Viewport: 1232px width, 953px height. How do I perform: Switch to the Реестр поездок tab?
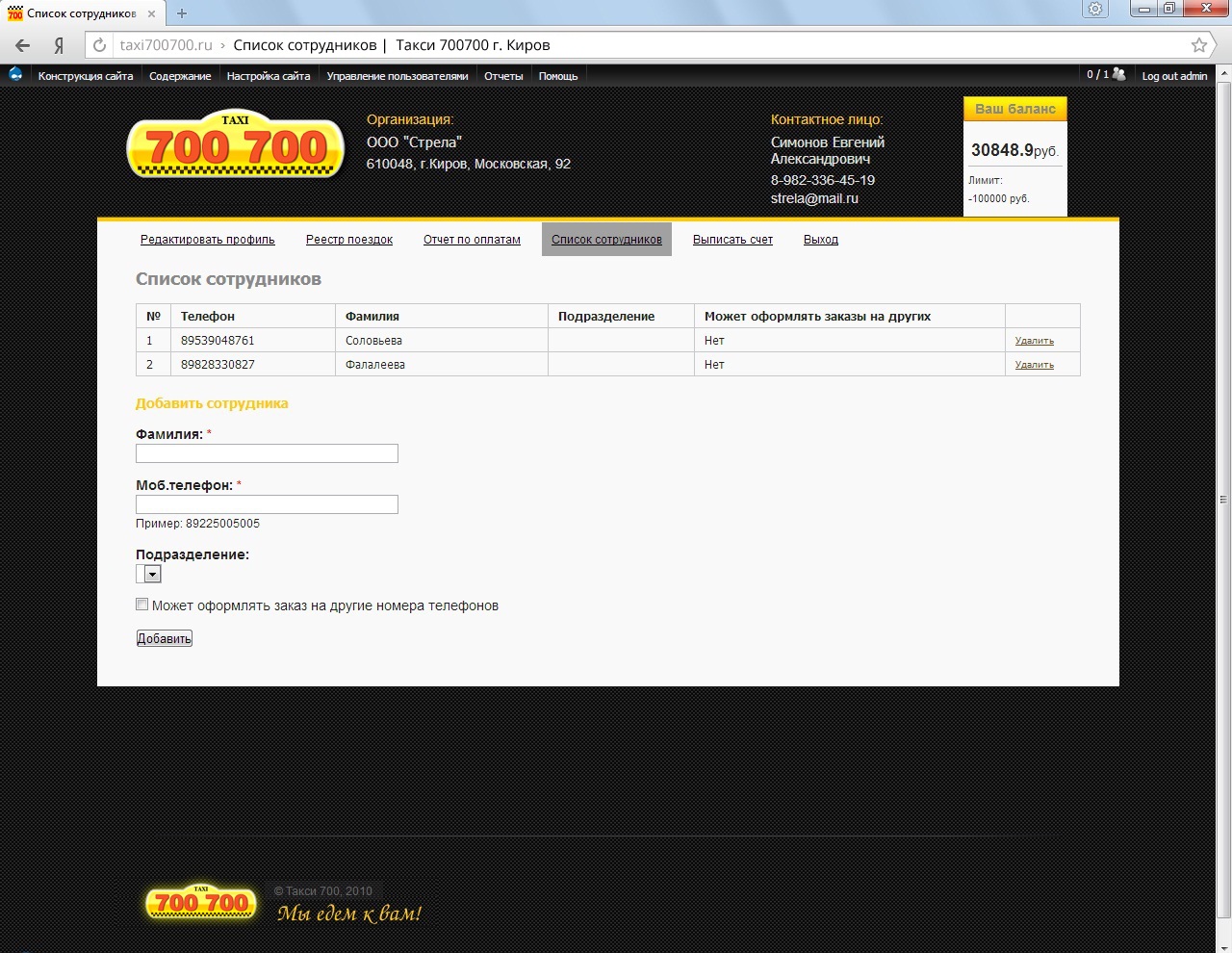(x=349, y=240)
